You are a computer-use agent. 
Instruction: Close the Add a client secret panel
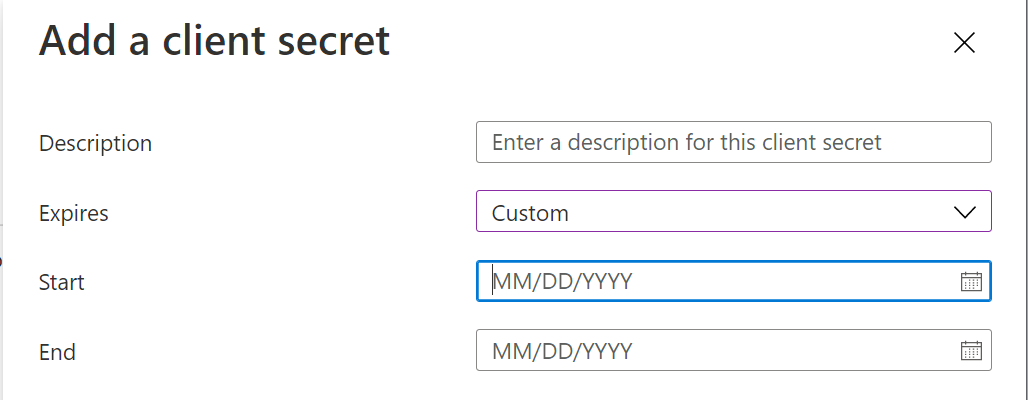(x=964, y=42)
